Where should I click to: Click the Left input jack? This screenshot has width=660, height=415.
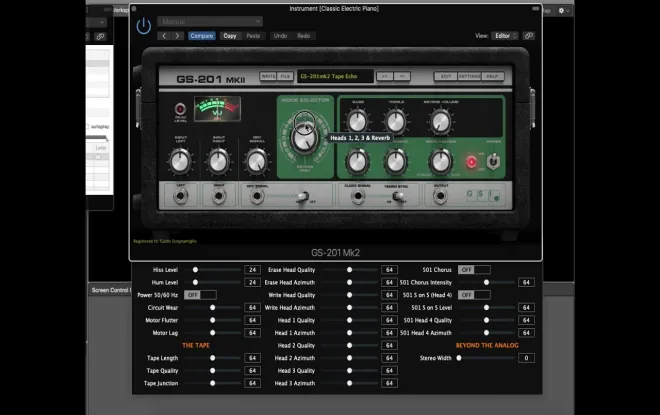tap(180, 196)
